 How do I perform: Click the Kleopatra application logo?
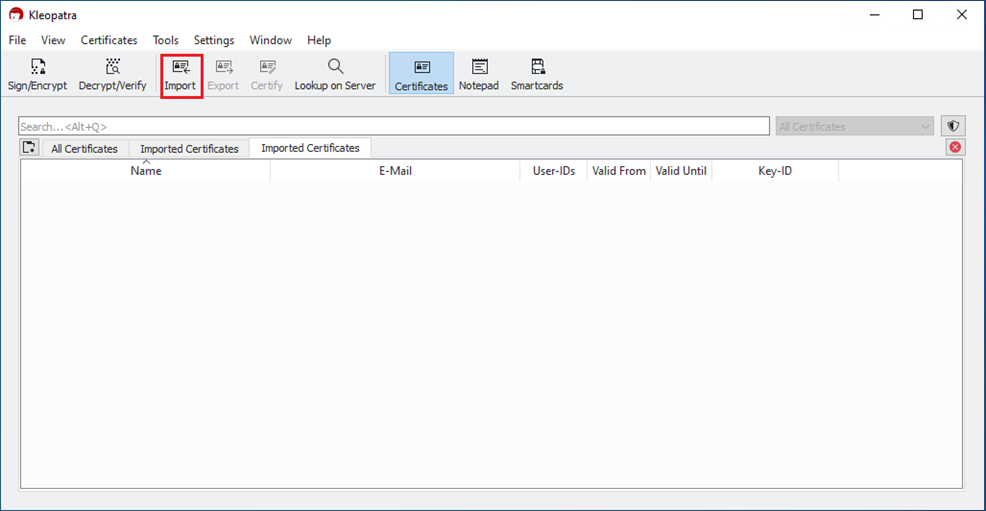pos(16,14)
